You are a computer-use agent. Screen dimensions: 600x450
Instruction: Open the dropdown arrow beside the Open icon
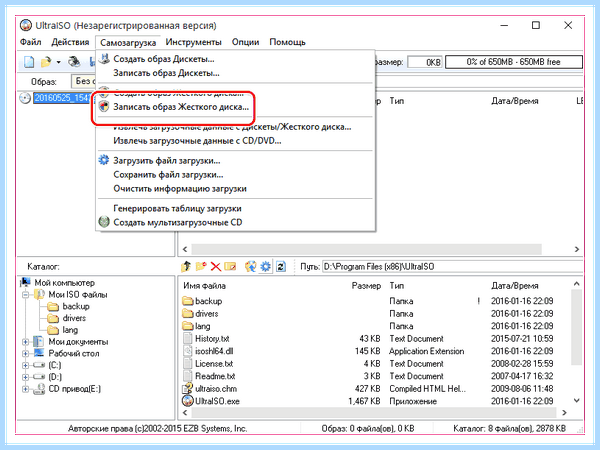[58, 62]
